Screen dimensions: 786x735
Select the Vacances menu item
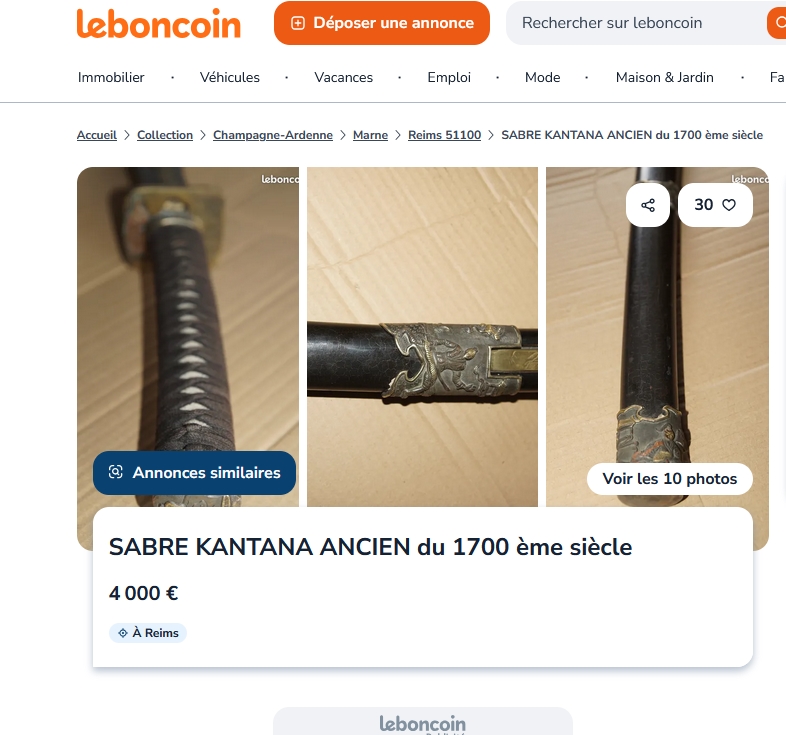(x=343, y=77)
